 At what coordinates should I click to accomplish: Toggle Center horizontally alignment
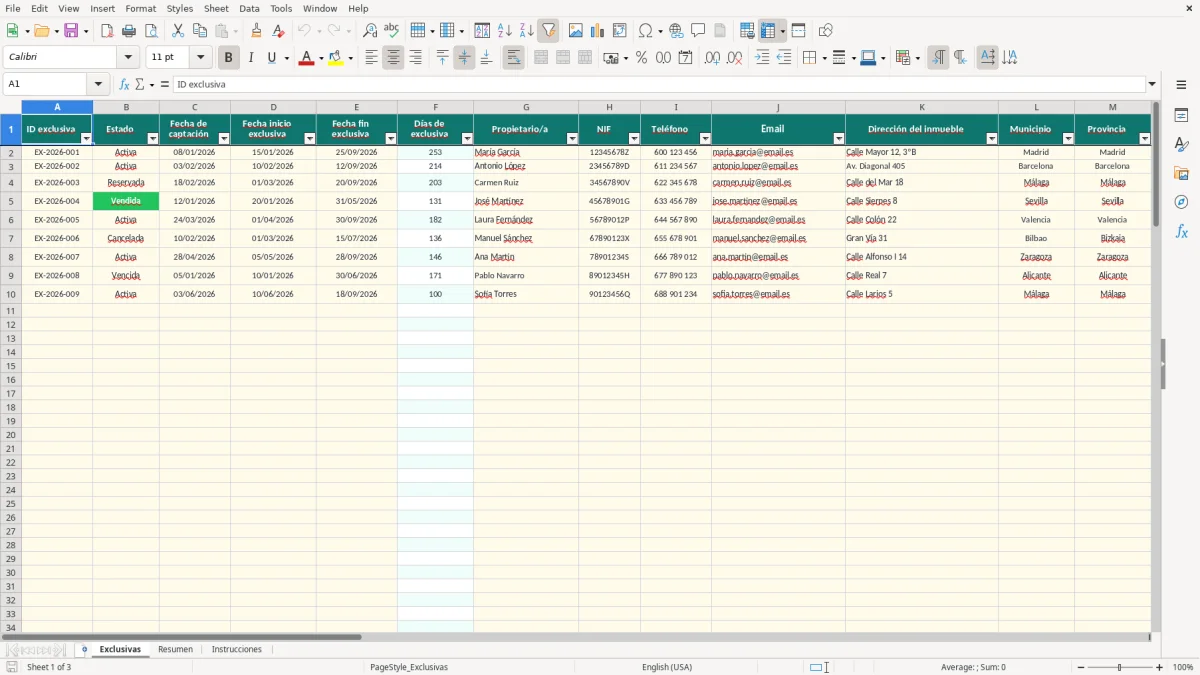click(393, 58)
